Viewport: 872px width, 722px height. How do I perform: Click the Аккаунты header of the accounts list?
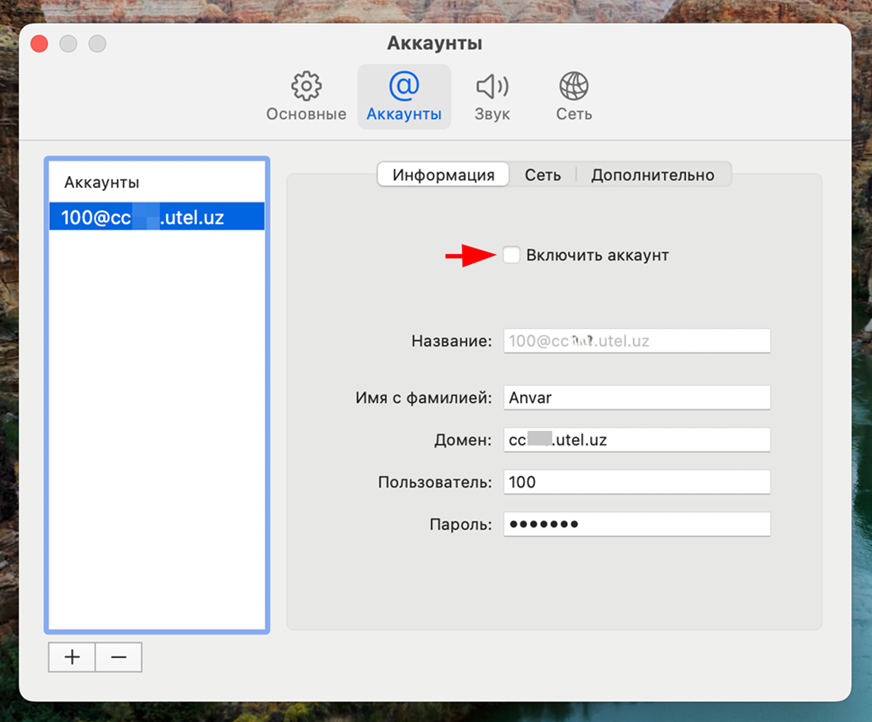pos(102,183)
